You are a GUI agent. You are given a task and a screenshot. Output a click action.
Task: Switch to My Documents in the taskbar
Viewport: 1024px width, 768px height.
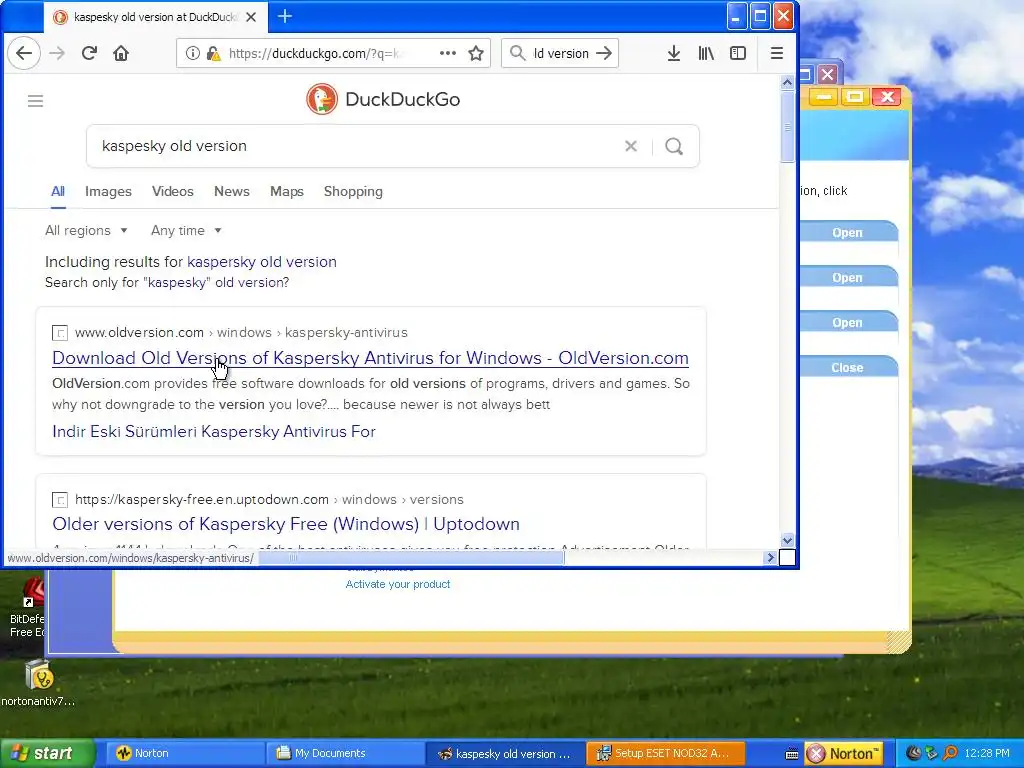click(344, 754)
